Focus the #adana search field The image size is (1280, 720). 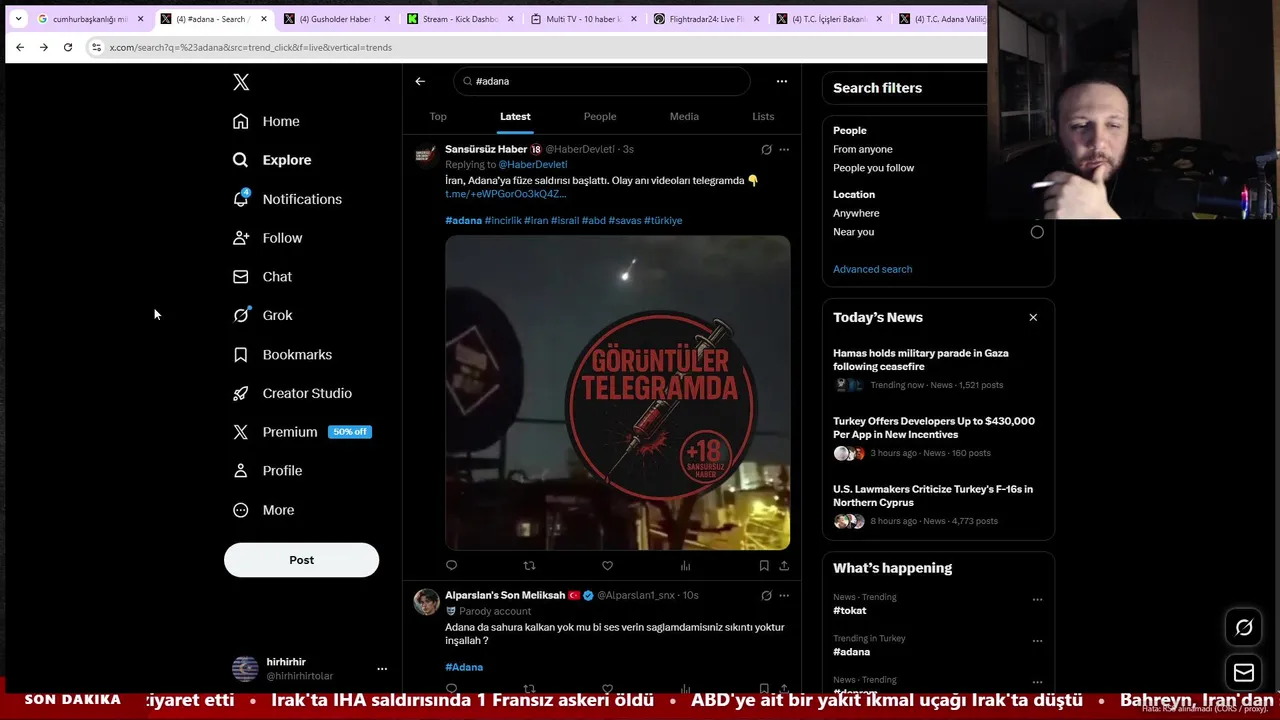(601, 81)
